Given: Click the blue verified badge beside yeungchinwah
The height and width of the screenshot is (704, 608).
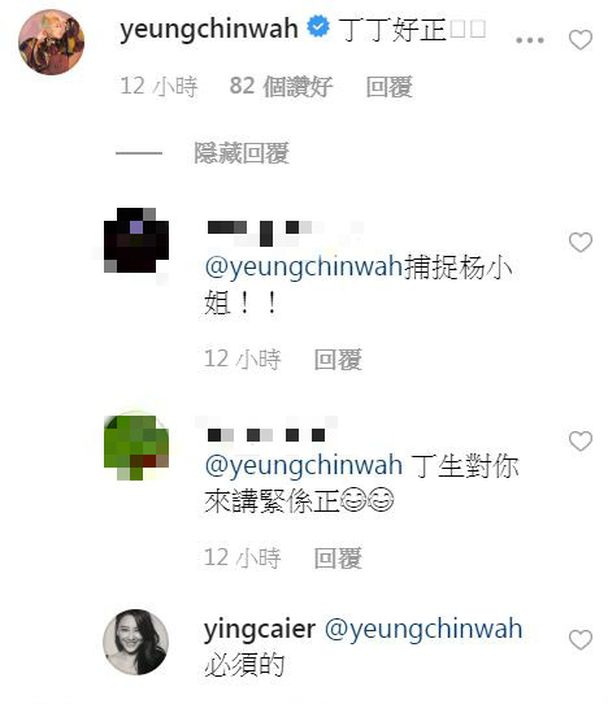Looking at the screenshot, I should [x=318, y=26].
